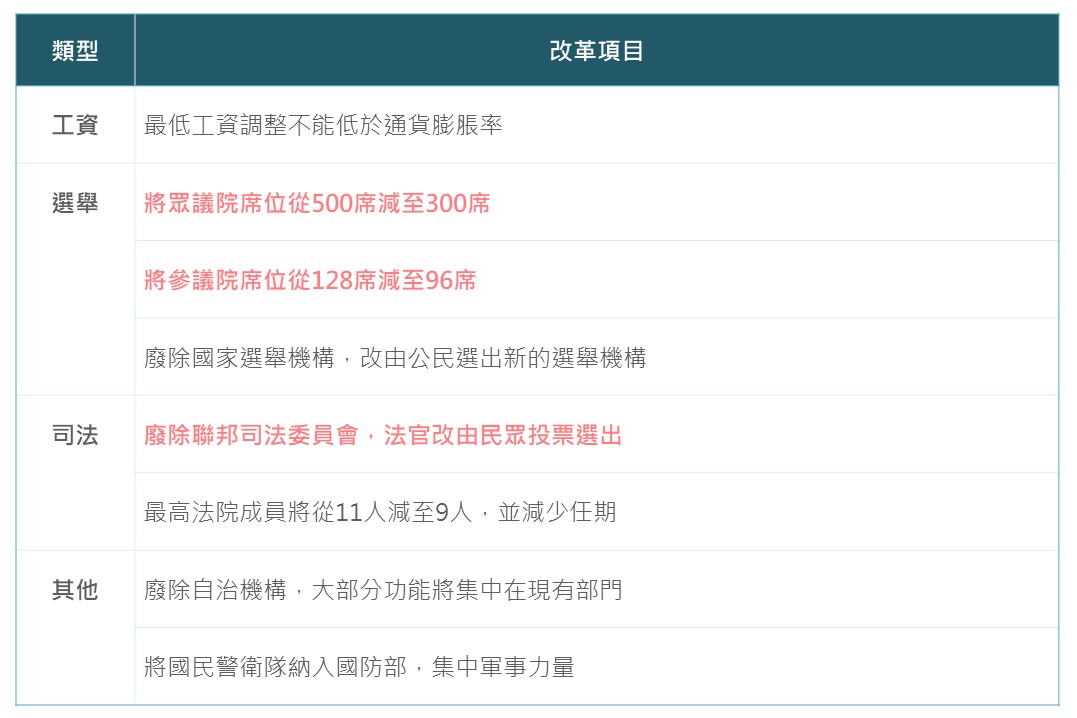Viewport: 1077px width, 718px height.
Task: Click 96席 in the 參議院 row
Action: pos(451,281)
